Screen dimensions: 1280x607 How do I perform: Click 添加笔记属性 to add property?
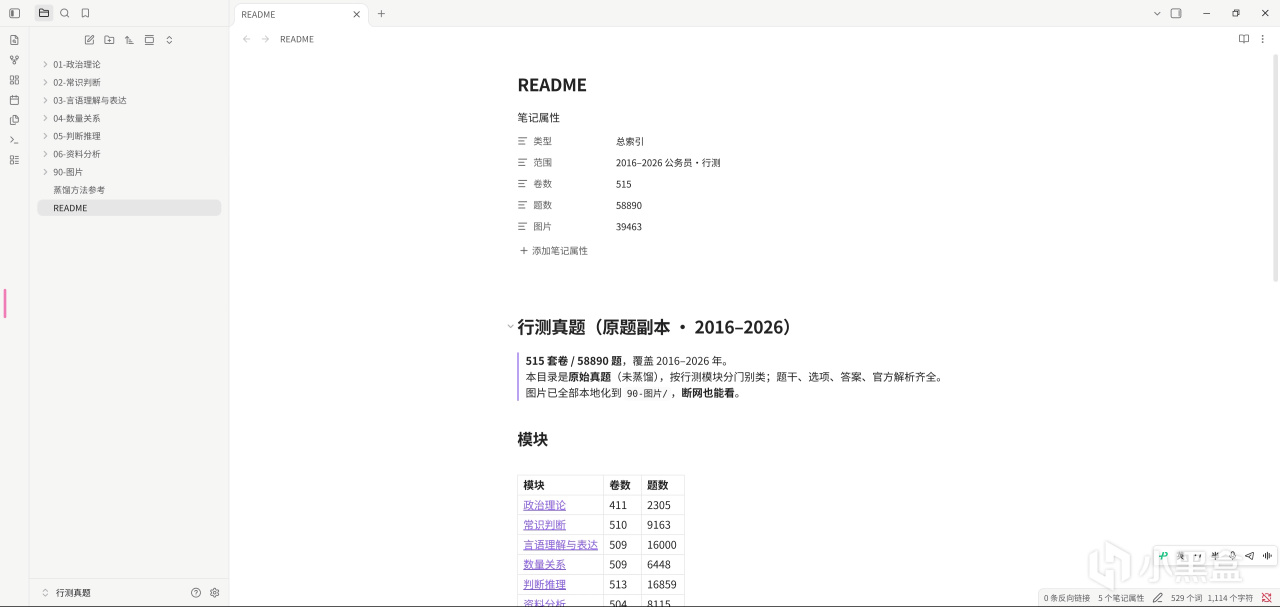[553, 251]
